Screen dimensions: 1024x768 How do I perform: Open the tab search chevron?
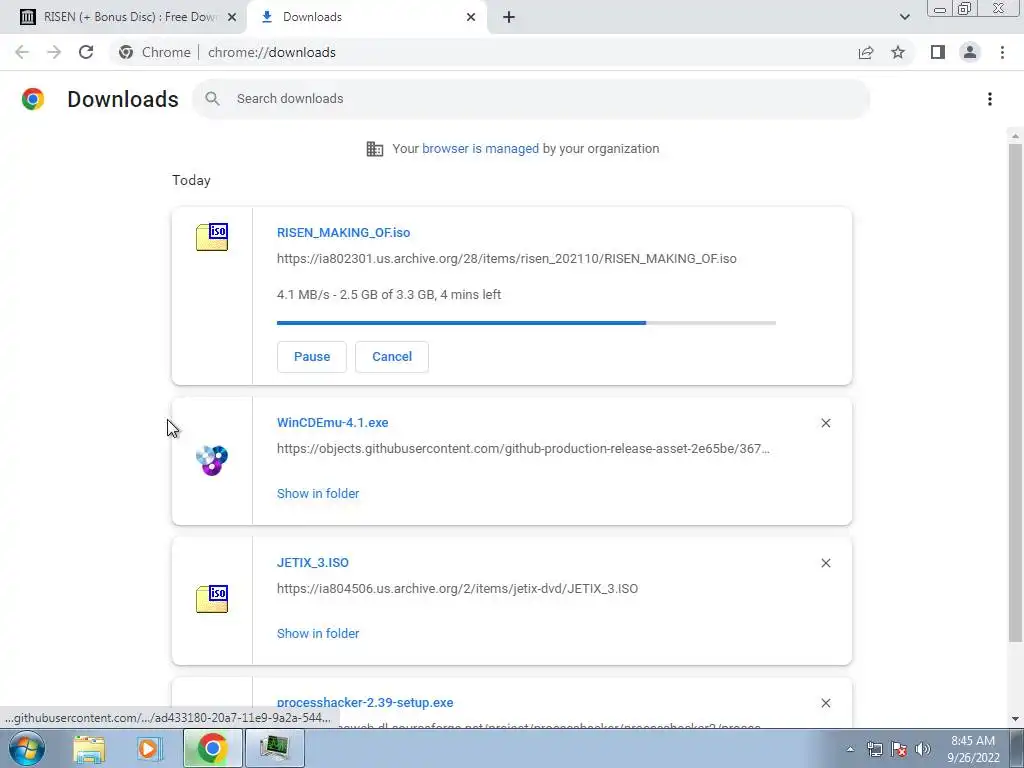click(x=904, y=17)
